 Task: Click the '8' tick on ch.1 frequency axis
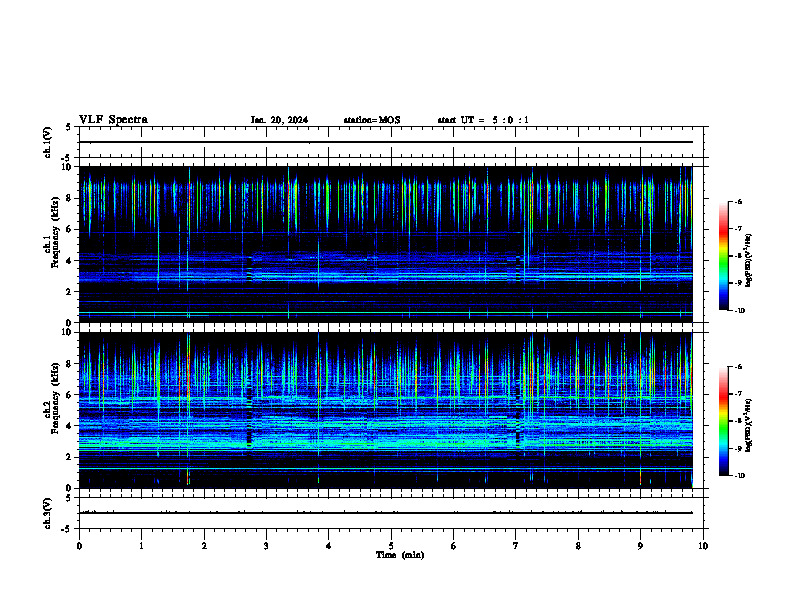pyautogui.click(x=69, y=198)
